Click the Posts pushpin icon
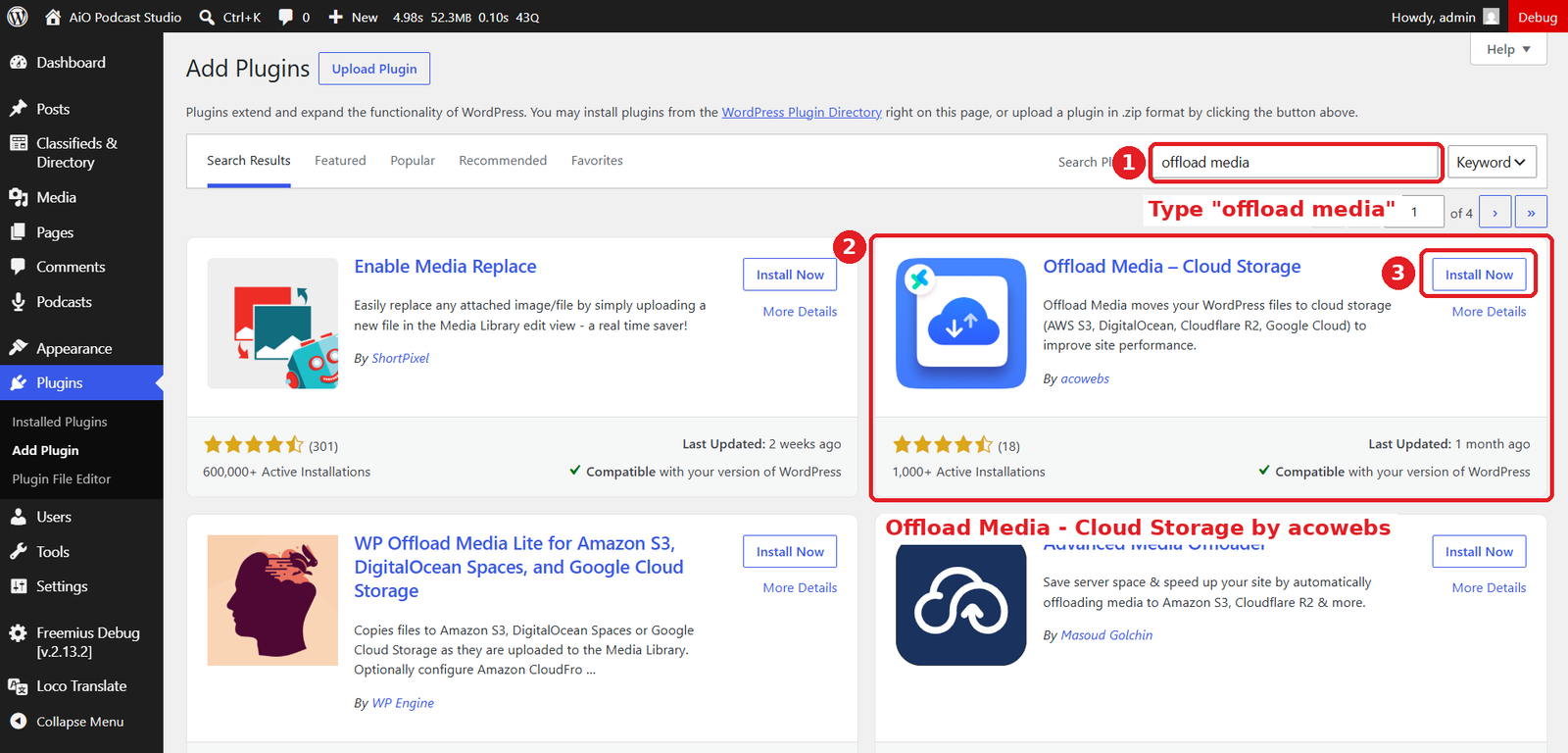 (19, 108)
